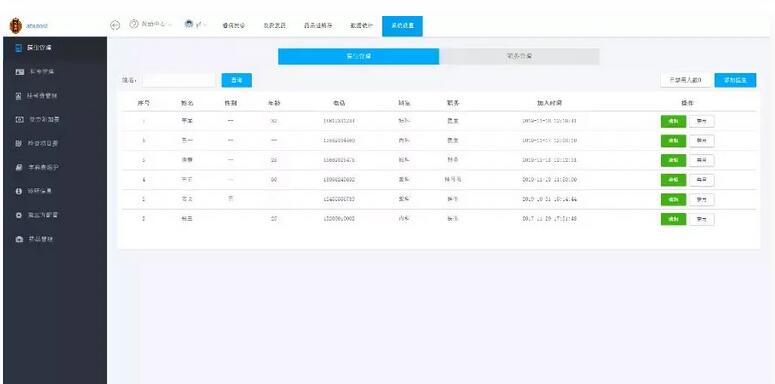Open the help center dropdown with question mark icon
The image size is (775, 384).
pyautogui.click(x=150, y=25)
